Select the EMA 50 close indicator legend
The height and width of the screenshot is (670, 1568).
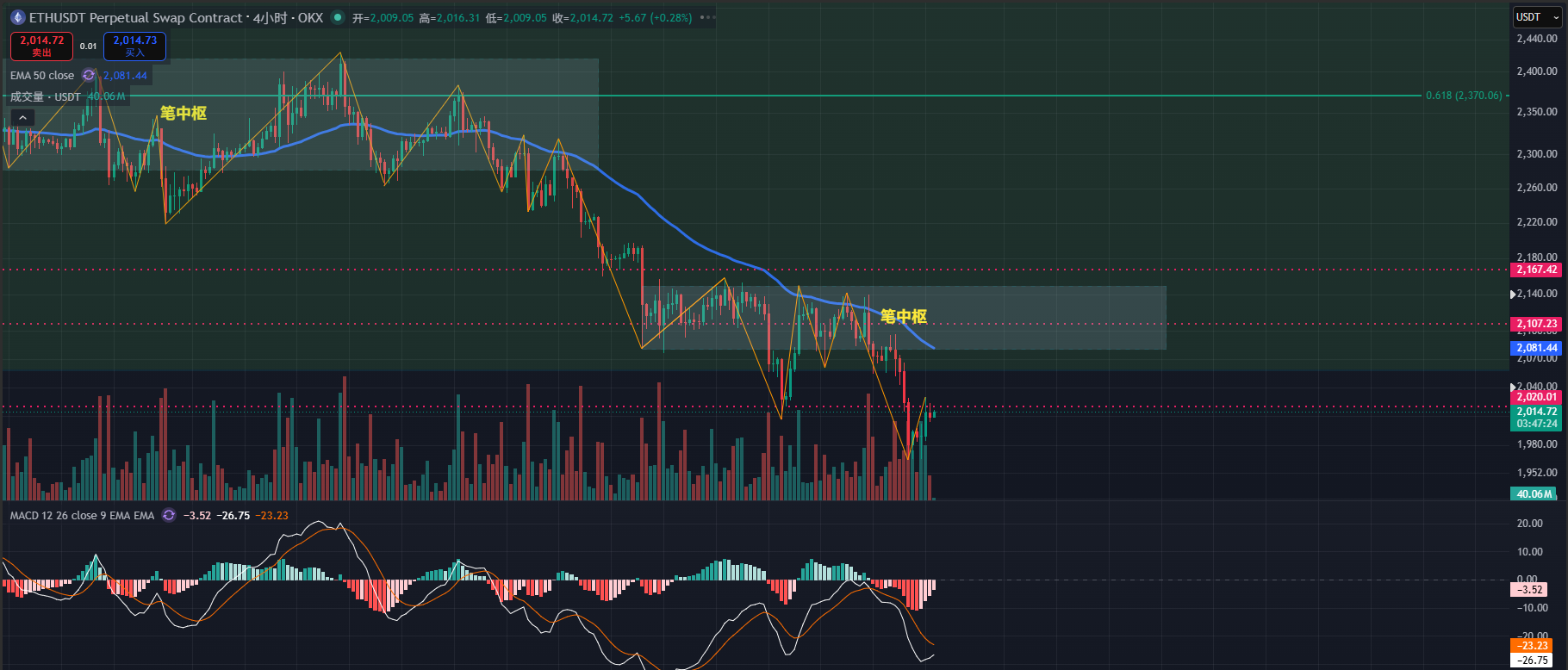[42, 76]
